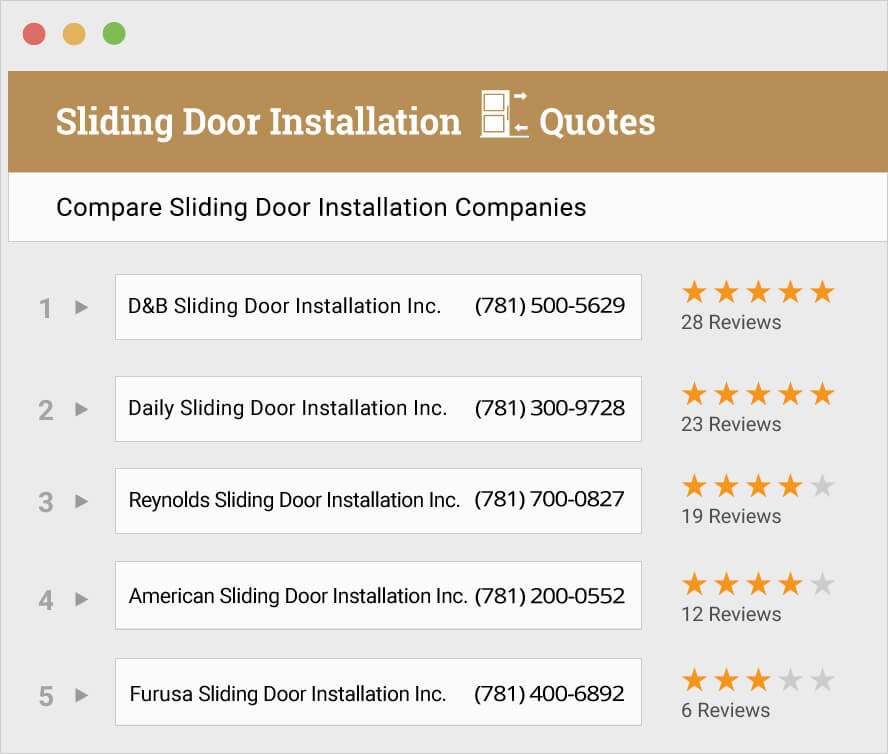Select the yellow traffic light dot
Image resolution: width=888 pixels, height=754 pixels.
73,33
